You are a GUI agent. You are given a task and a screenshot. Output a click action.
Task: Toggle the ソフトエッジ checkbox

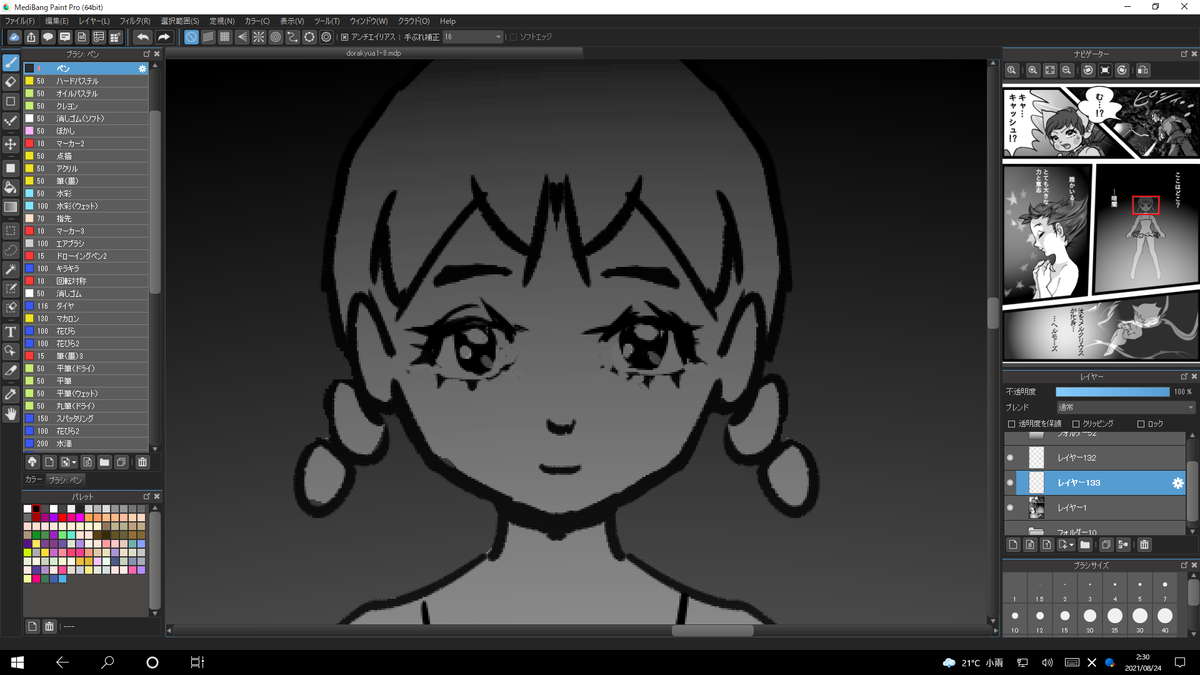pyautogui.click(x=514, y=37)
